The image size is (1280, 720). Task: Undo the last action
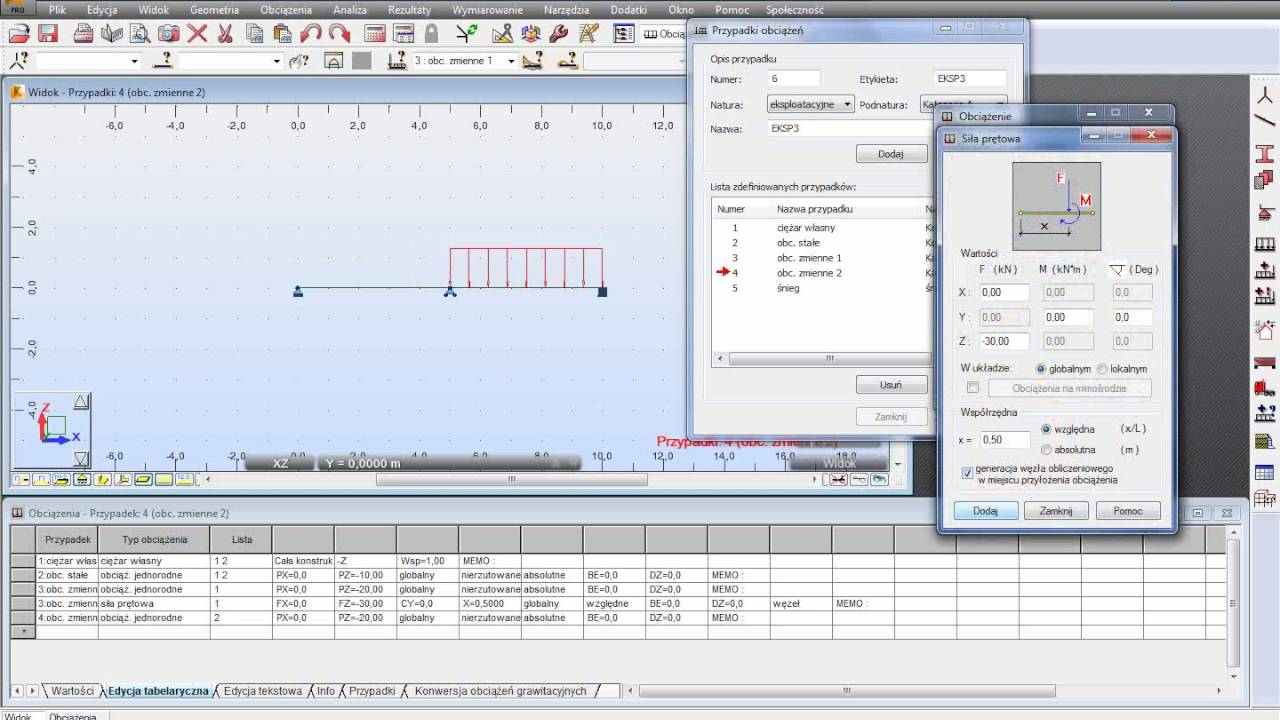pos(311,33)
